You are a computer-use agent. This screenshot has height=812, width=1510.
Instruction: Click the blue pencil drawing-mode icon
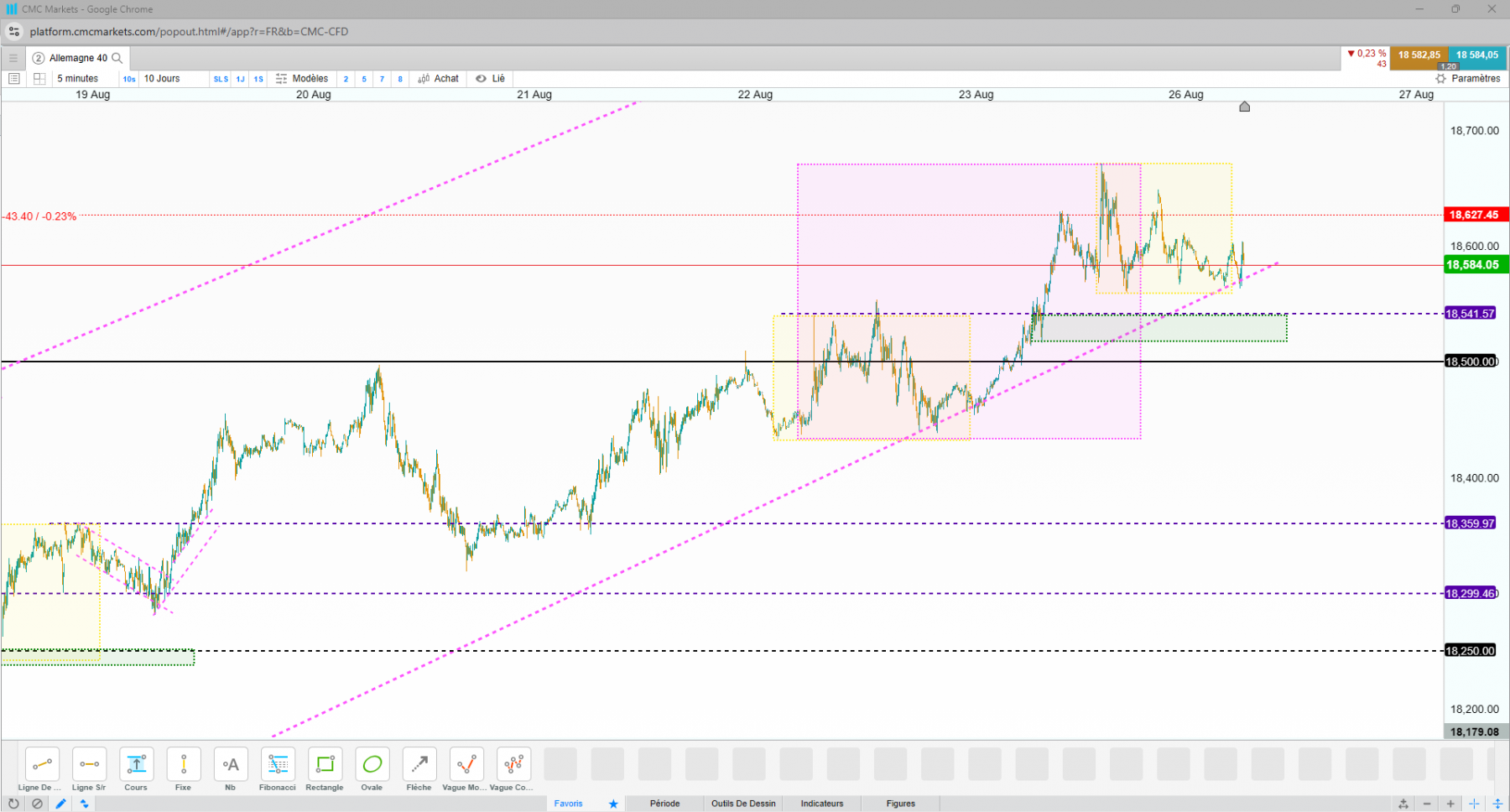pyautogui.click(x=60, y=804)
